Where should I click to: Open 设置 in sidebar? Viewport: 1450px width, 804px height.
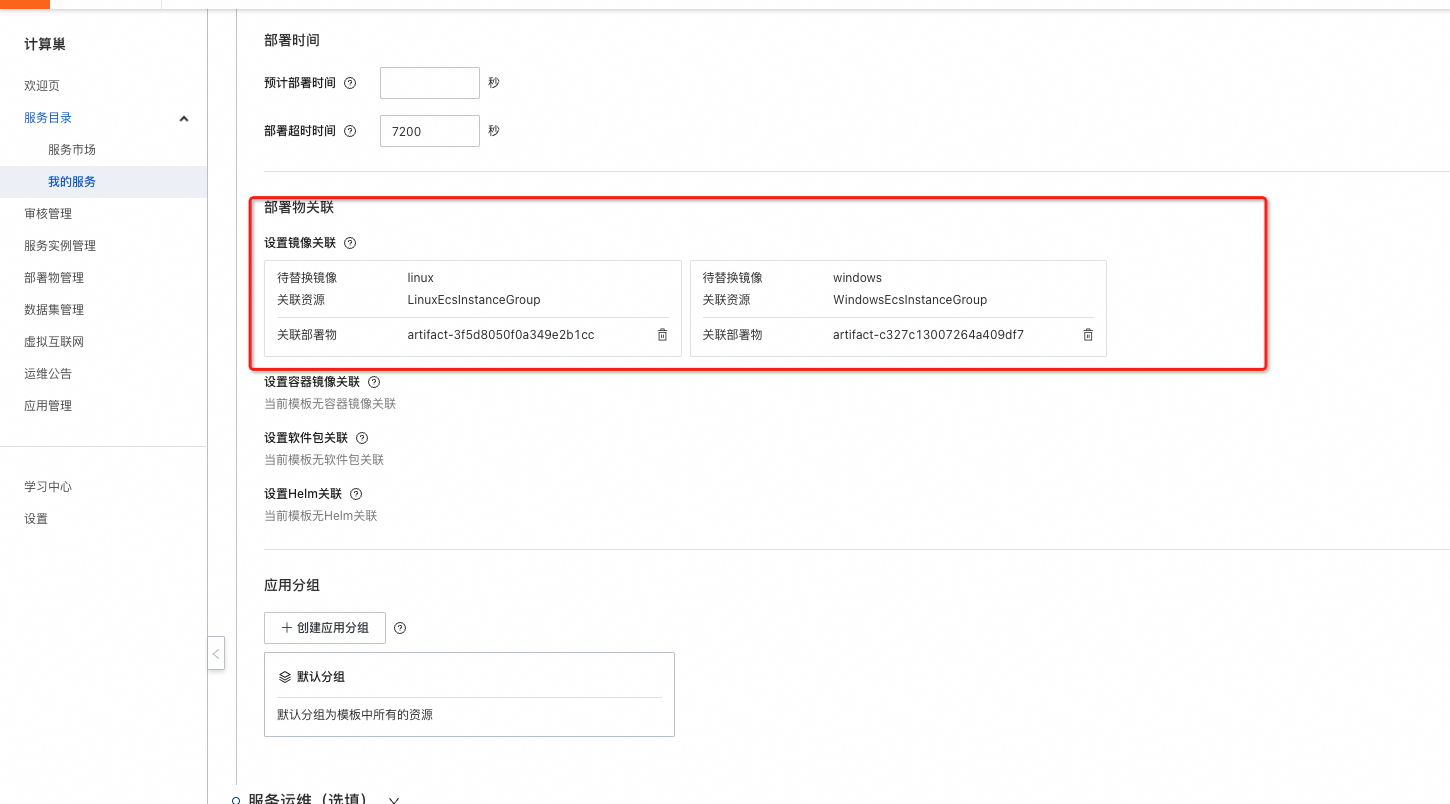(x=36, y=519)
